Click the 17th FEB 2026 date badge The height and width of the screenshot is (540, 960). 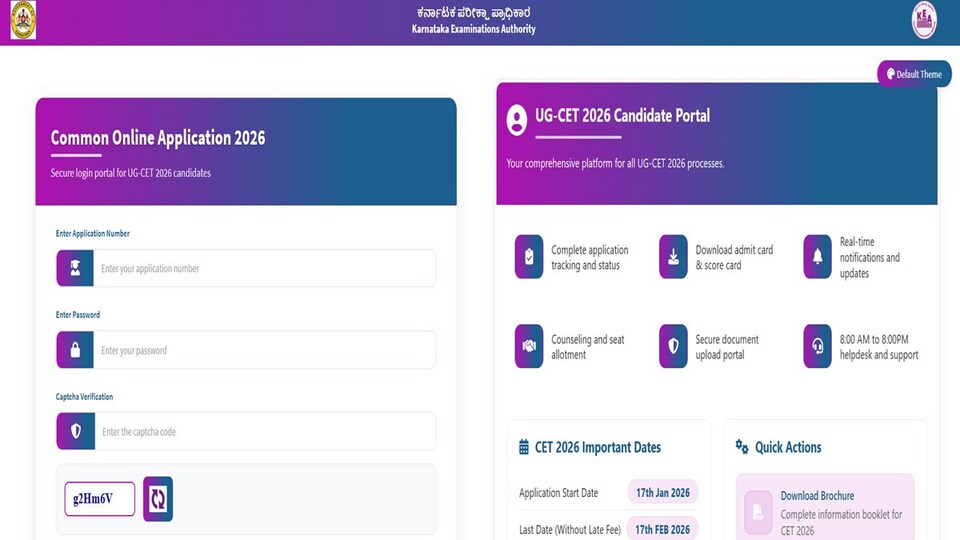[662, 530]
